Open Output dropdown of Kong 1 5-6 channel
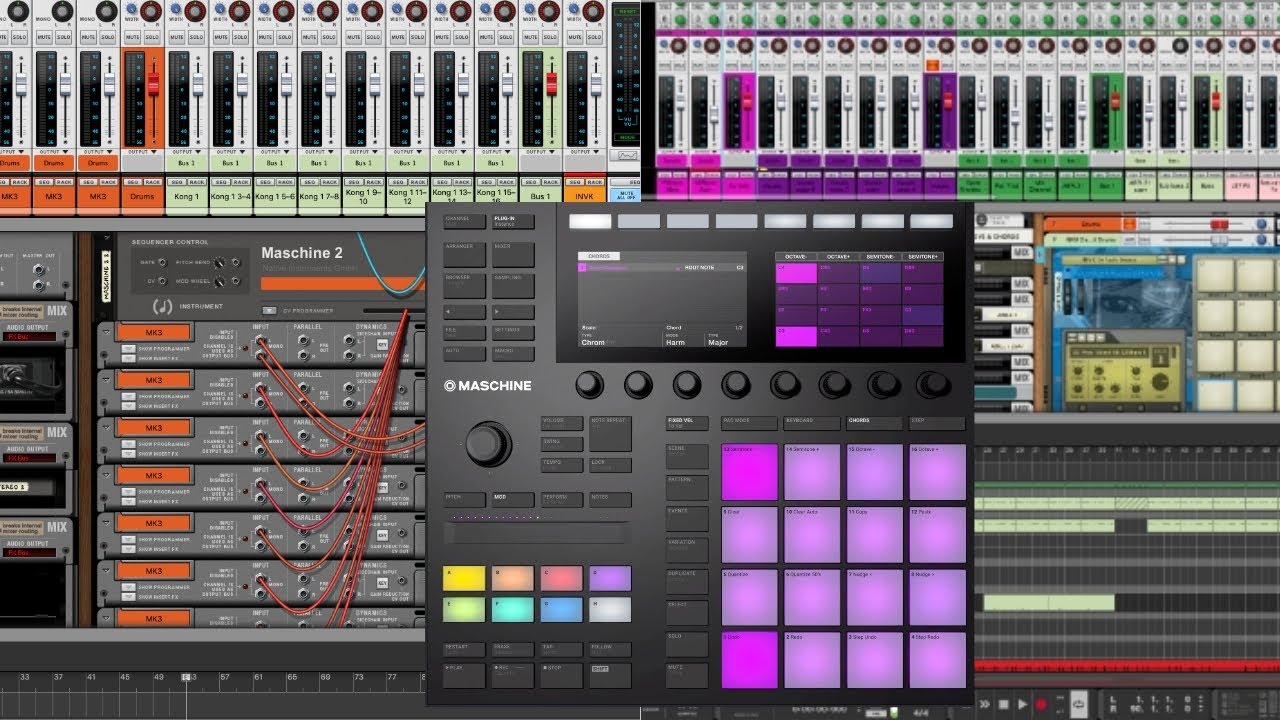The image size is (1280, 720). tap(274, 152)
